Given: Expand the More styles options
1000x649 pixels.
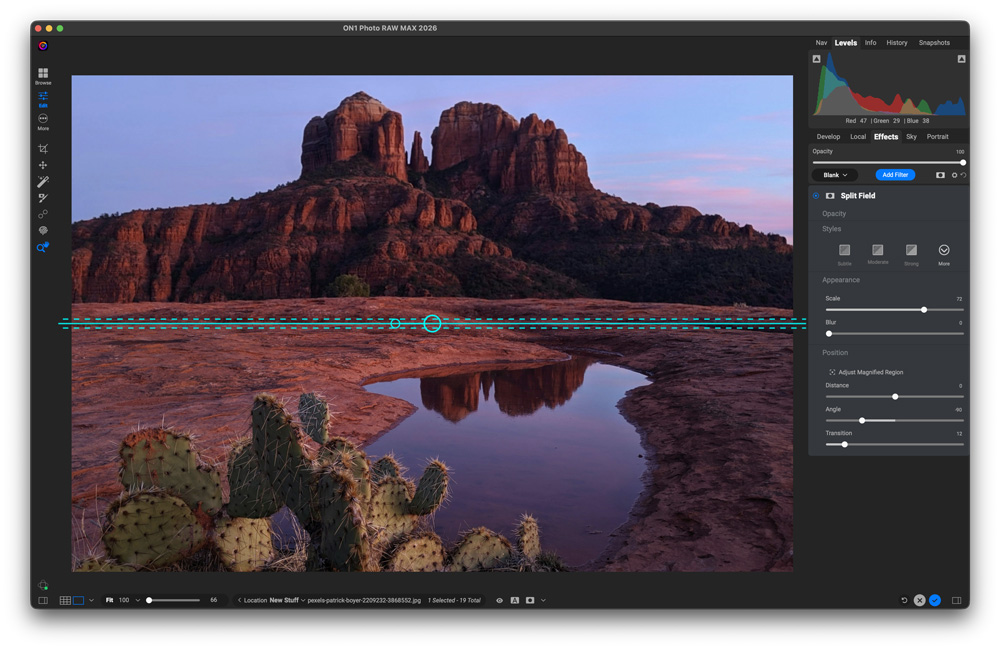Looking at the screenshot, I should (x=943, y=251).
